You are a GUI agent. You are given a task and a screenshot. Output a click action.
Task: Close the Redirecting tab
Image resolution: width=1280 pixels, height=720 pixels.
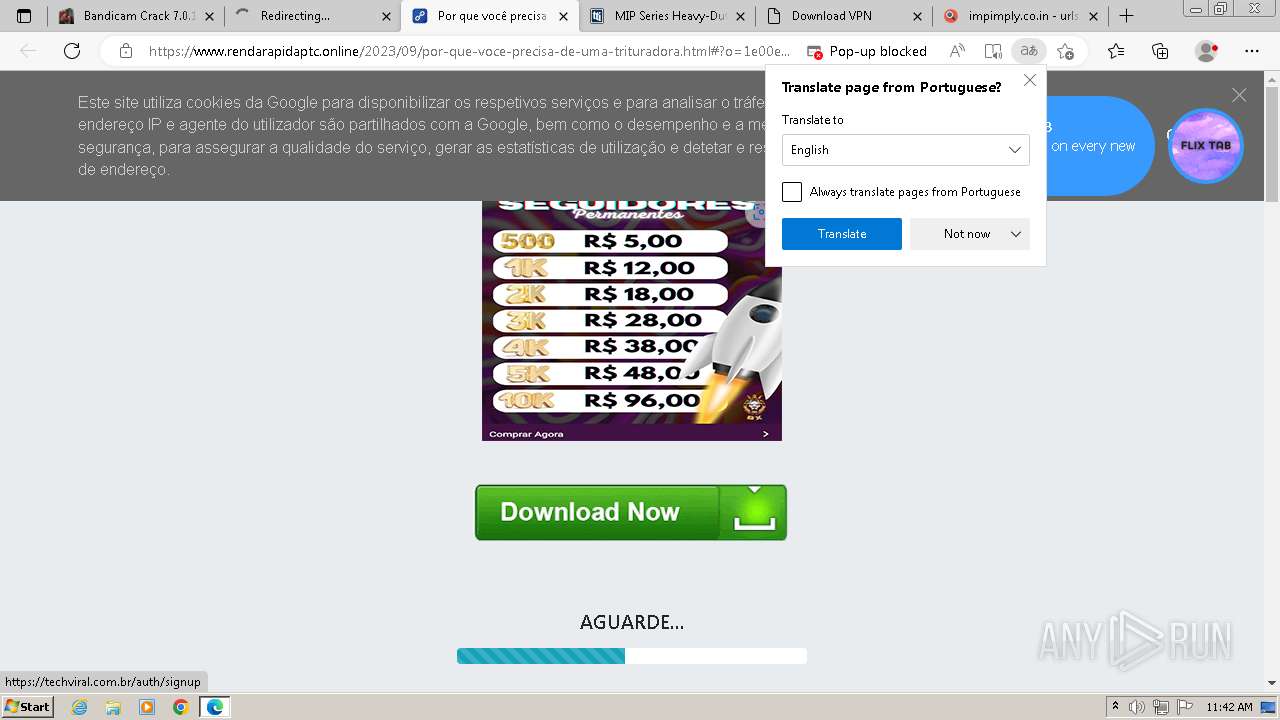point(387,16)
